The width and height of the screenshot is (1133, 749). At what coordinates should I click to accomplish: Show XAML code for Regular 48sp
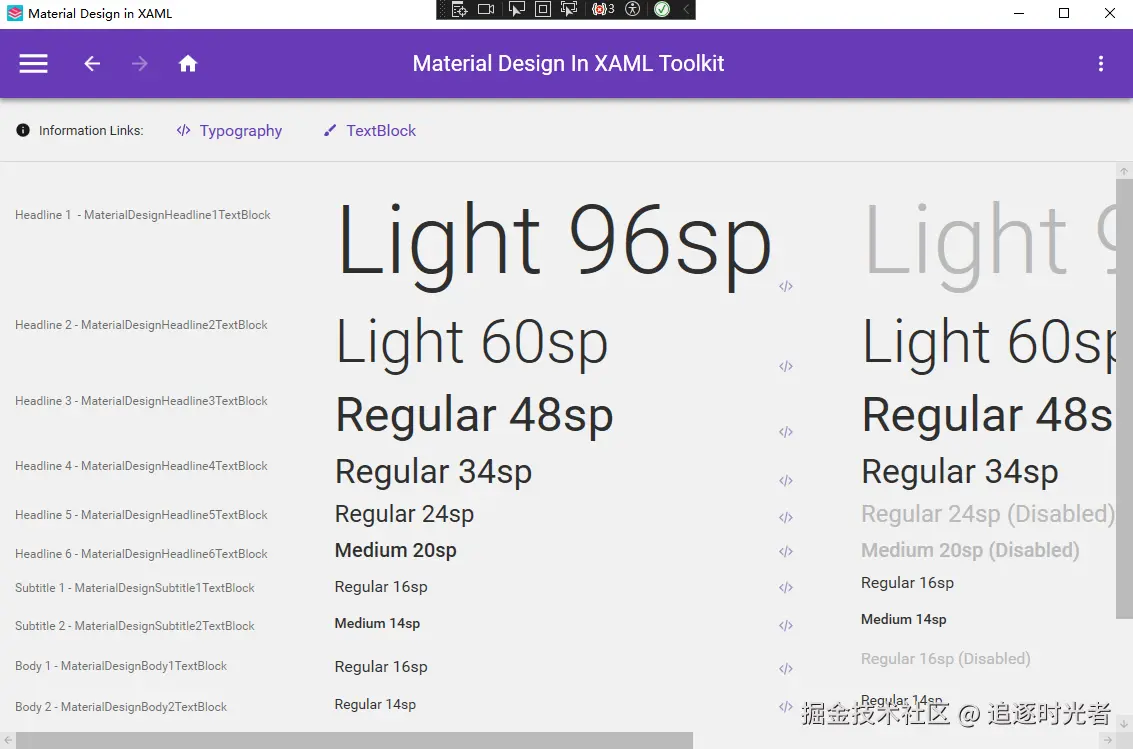tap(786, 432)
